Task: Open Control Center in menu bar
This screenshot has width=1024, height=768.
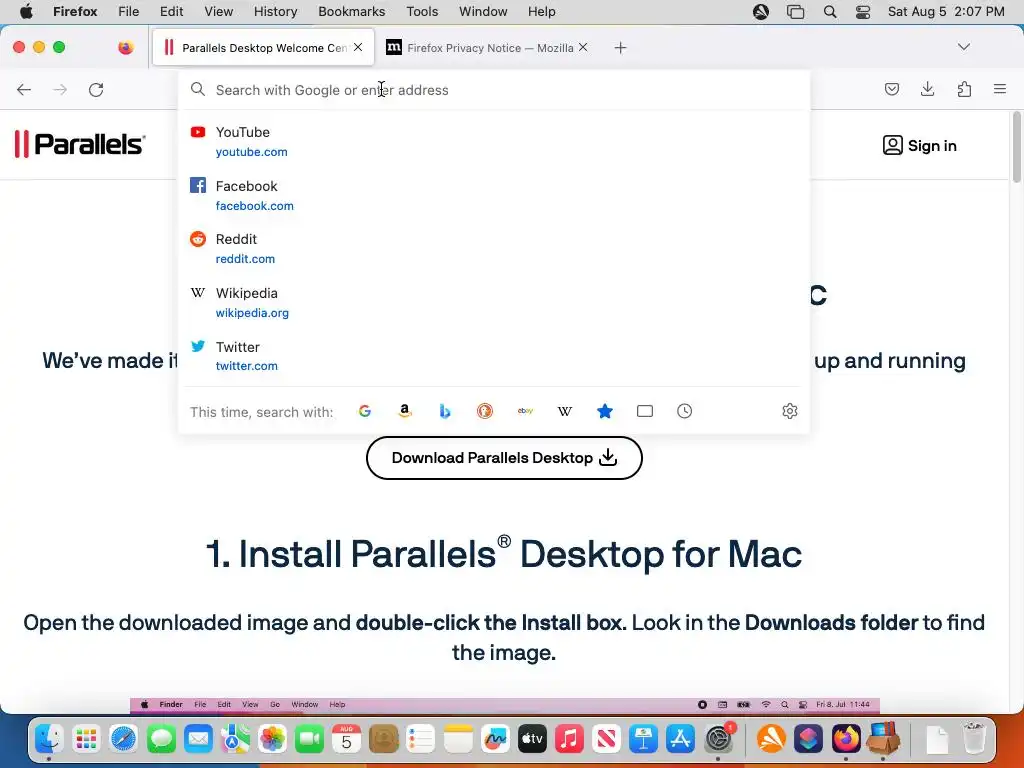Action: [863, 11]
